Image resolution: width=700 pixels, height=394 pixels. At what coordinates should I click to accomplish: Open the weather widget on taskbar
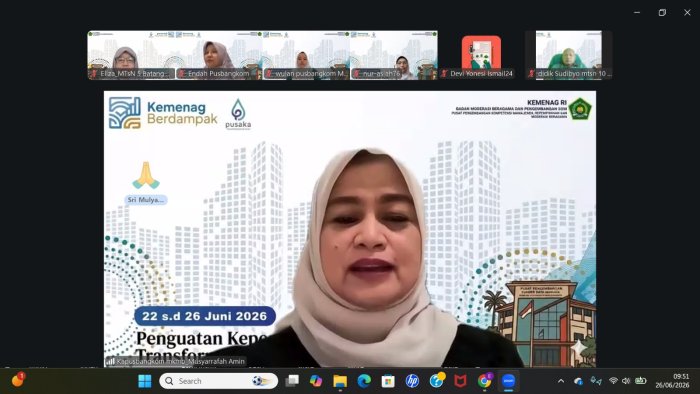tap(18, 381)
